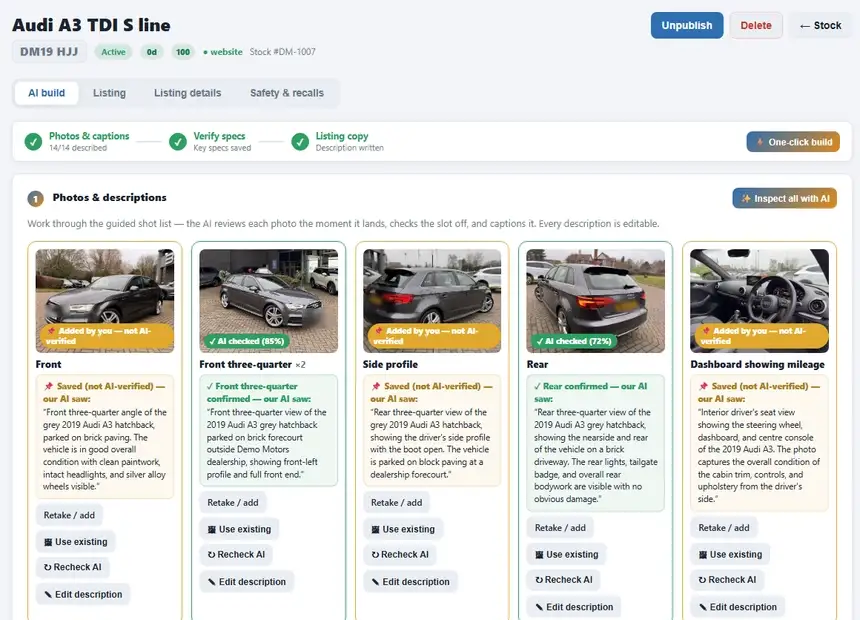Open the Dashboard showing mileage thumbnail
Viewport: 860px width, 620px height.
click(x=759, y=301)
